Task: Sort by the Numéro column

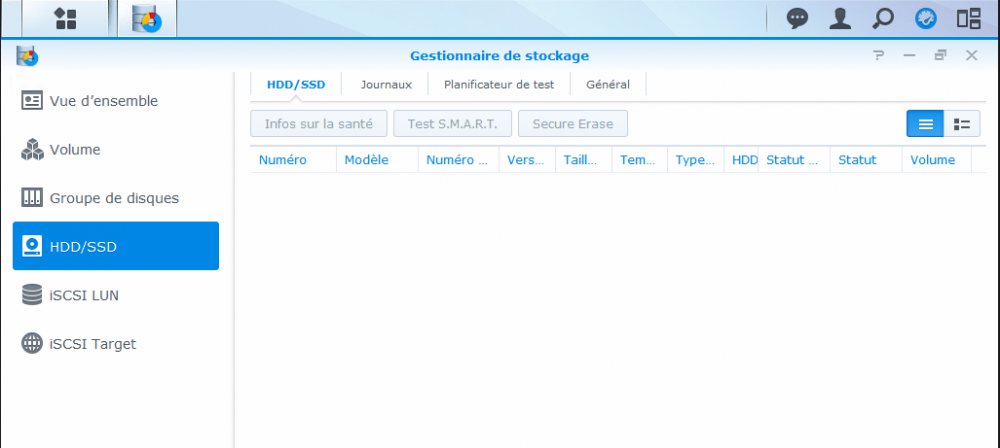Action: (293, 160)
